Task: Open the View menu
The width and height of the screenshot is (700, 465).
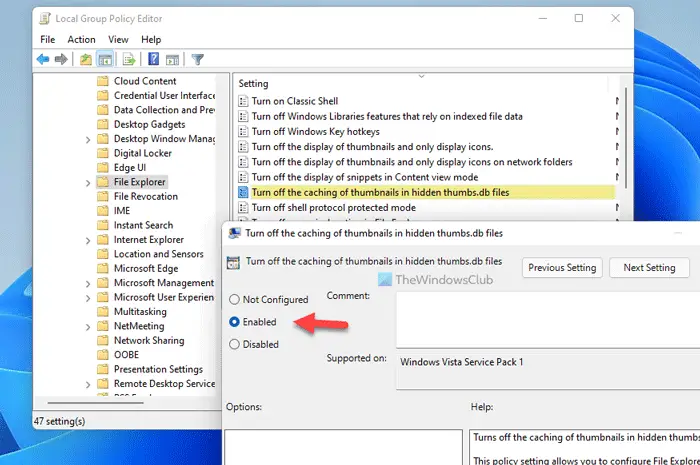Action: point(118,40)
